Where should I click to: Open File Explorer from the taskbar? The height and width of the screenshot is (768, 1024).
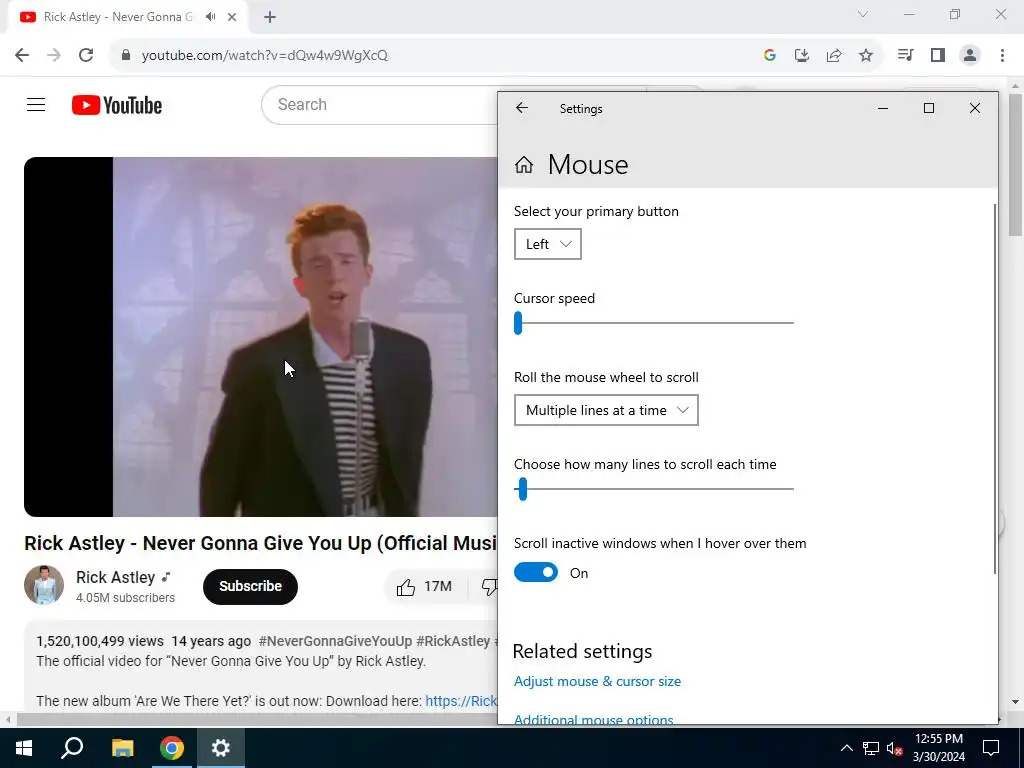click(x=122, y=748)
